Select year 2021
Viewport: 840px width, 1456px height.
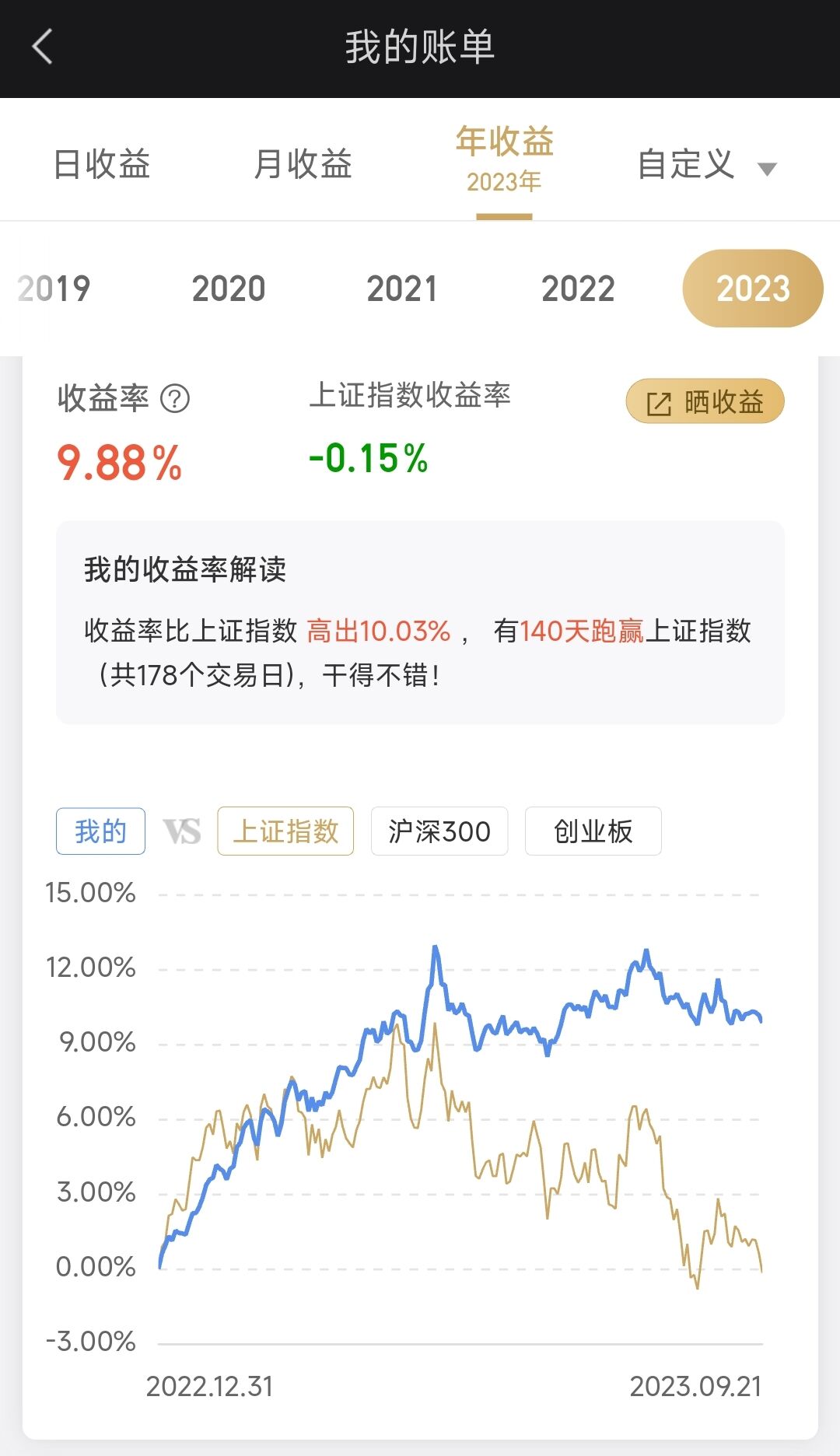(402, 289)
